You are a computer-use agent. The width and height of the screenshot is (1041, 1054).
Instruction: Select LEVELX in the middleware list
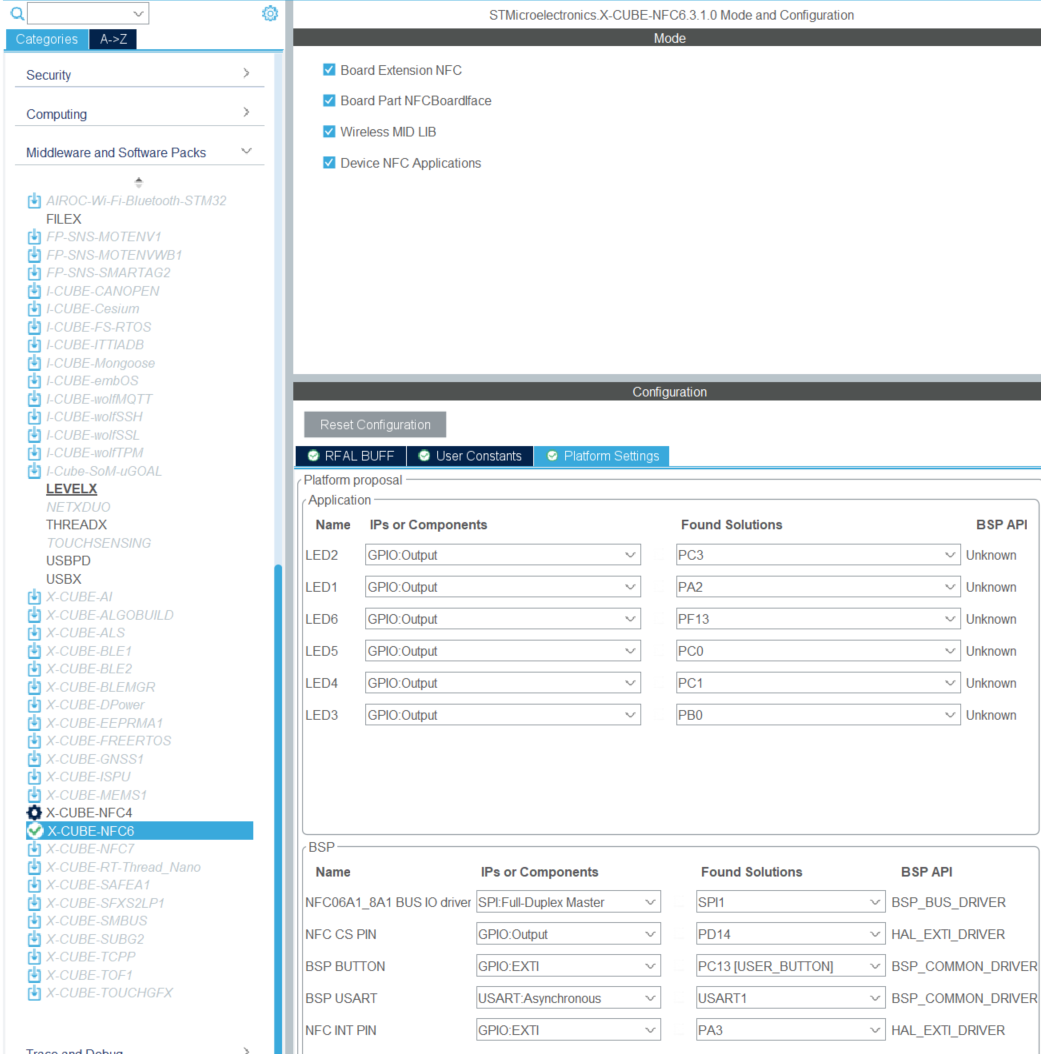click(71, 489)
